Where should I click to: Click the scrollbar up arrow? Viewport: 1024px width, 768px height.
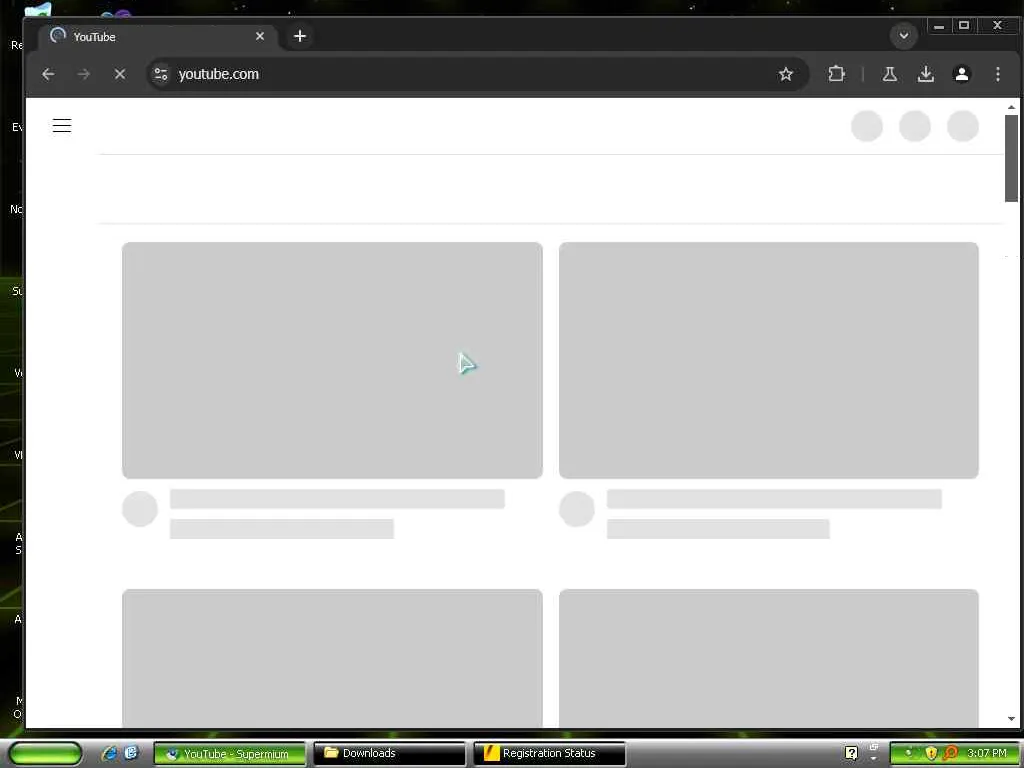click(1011, 107)
